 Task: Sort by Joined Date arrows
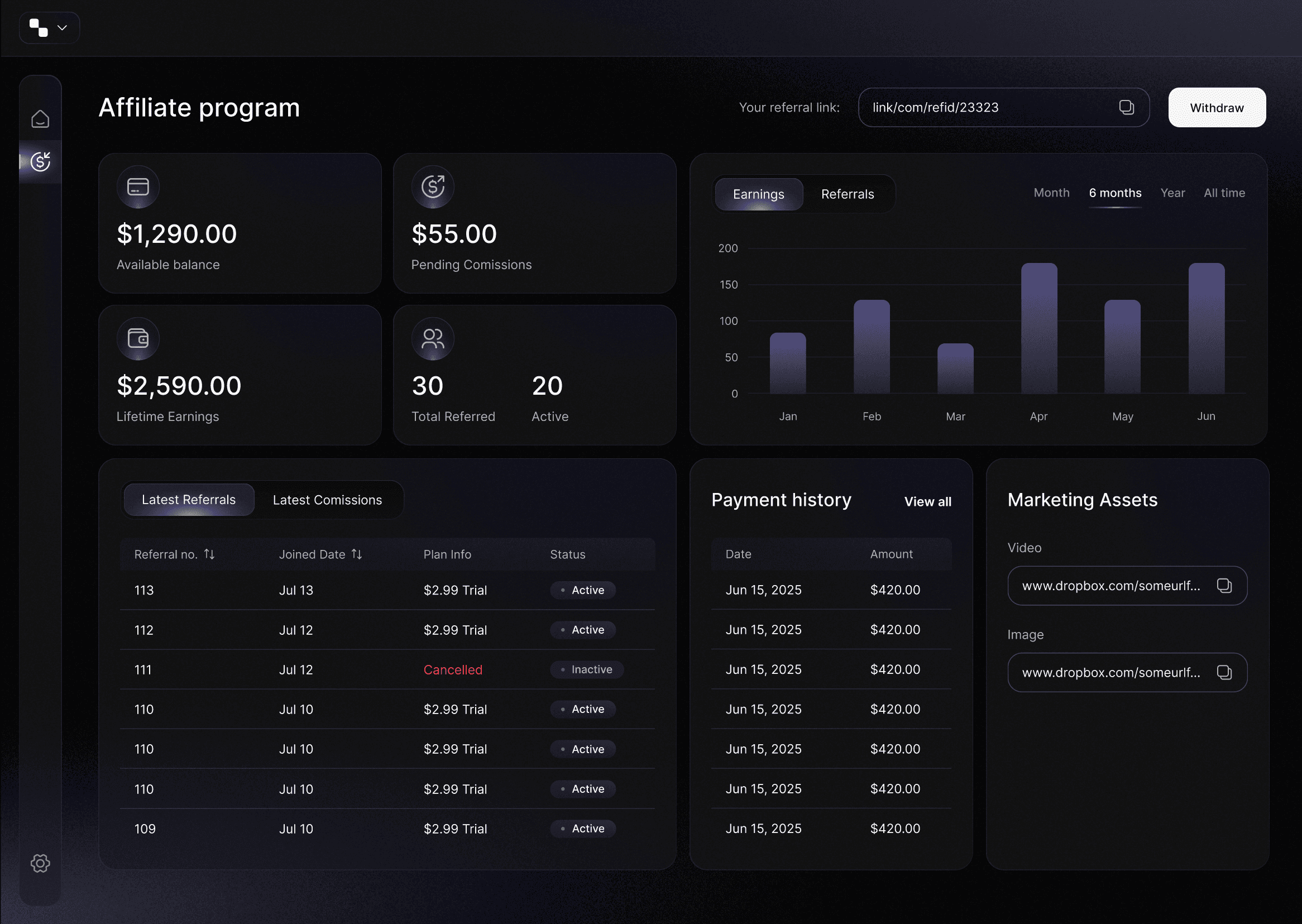click(357, 554)
